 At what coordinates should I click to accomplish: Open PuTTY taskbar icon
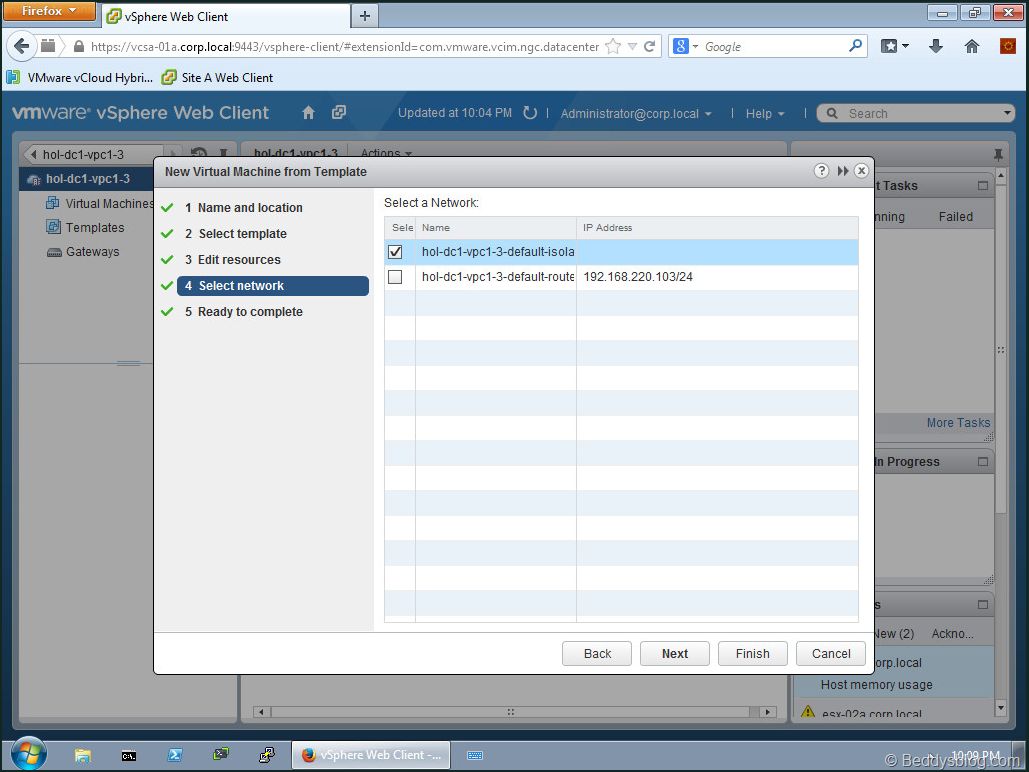click(266, 755)
